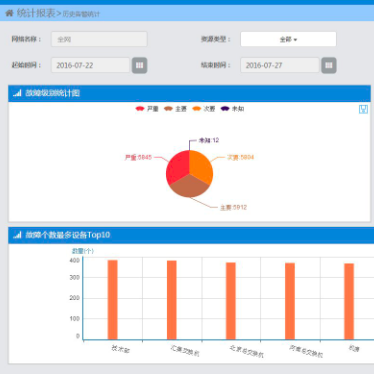
Task: Click the 汇聚交换机 x-axis label
Action: click(x=185, y=350)
